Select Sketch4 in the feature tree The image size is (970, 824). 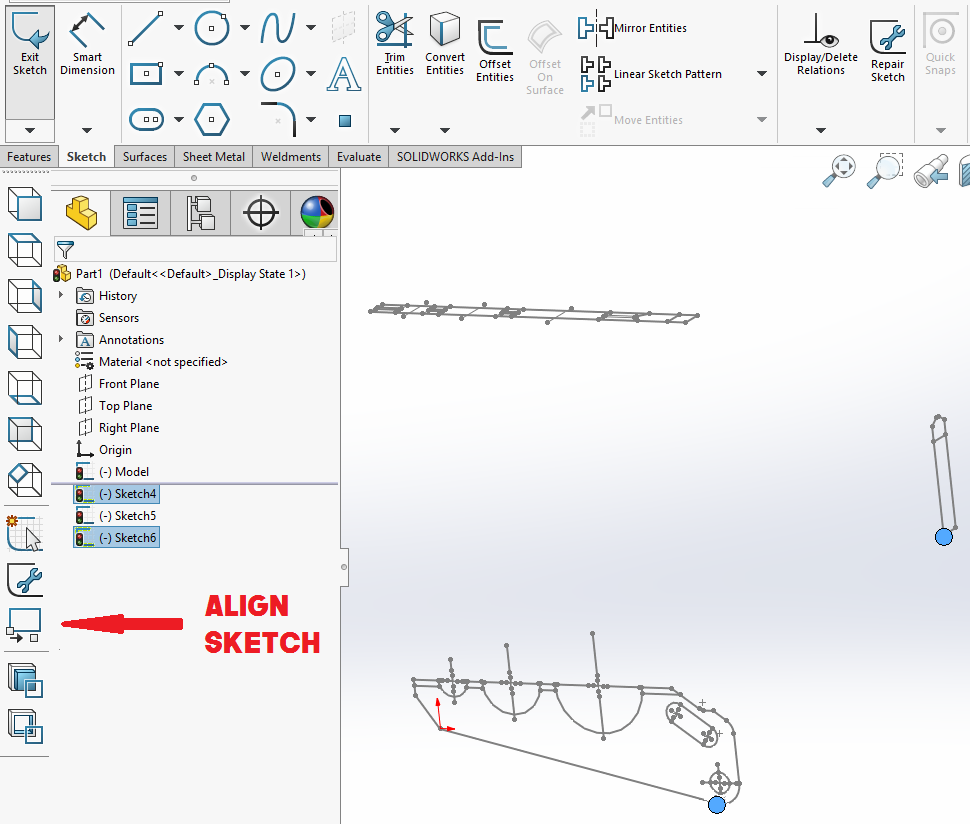pyautogui.click(x=116, y=494)
